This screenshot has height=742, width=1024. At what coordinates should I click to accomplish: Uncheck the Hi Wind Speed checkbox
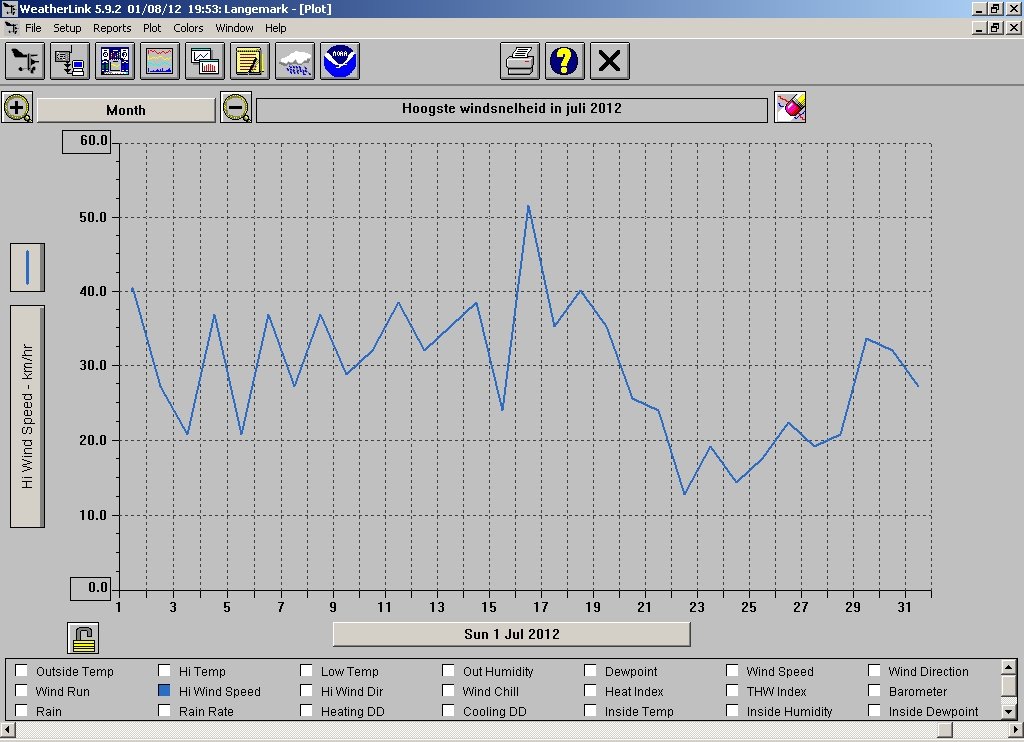[x=164, y=690]
